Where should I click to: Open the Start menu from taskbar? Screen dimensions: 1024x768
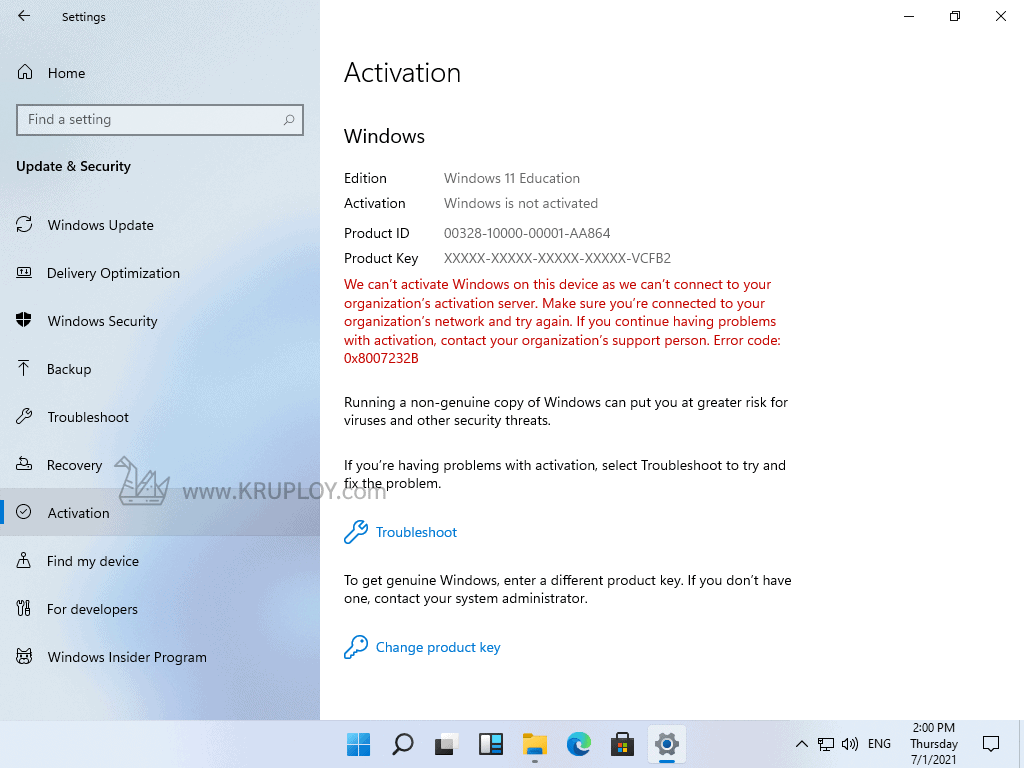(359, 744)
